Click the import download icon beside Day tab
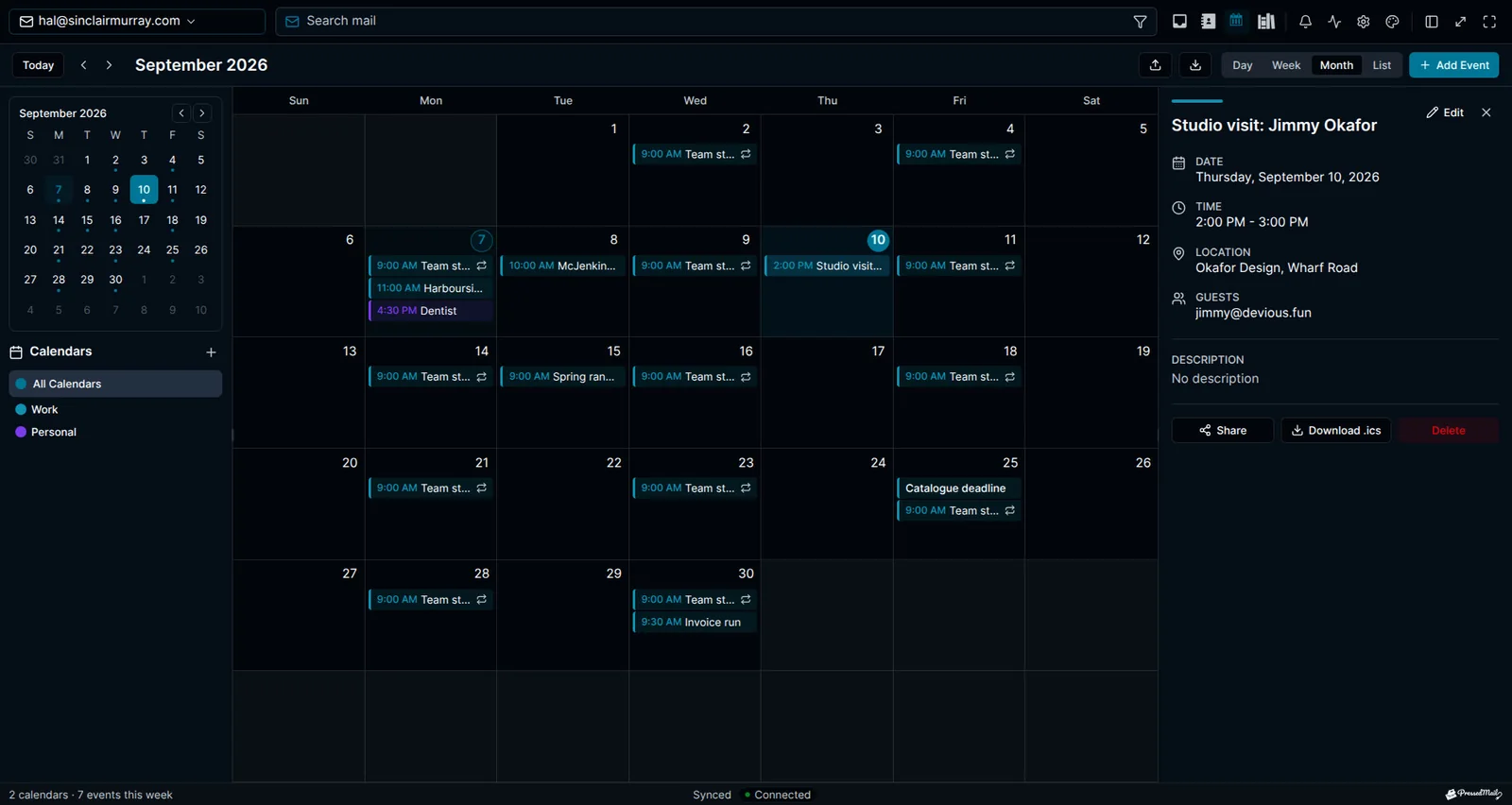1512x805 pixels. pos(1195,65)
